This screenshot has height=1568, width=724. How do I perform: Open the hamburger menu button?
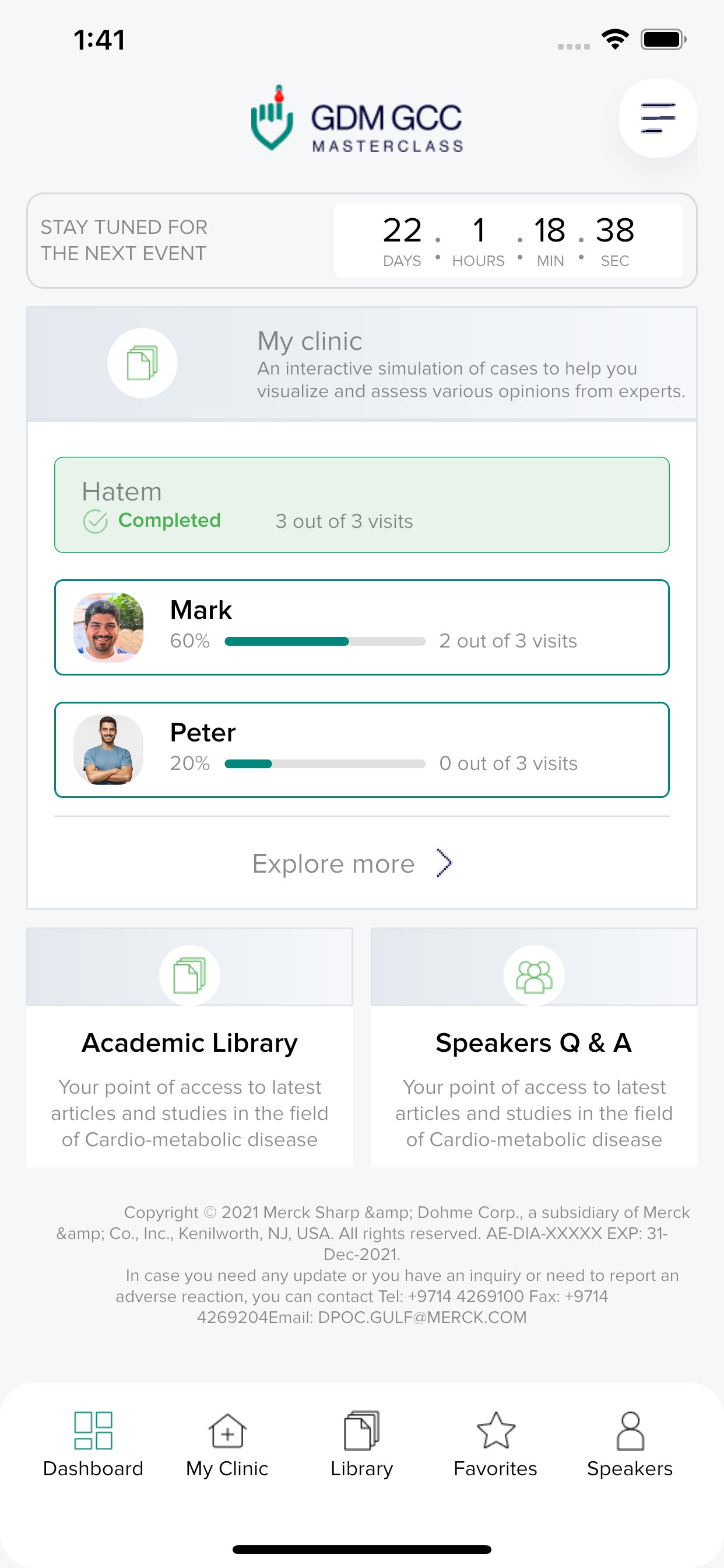click(658, 118)
